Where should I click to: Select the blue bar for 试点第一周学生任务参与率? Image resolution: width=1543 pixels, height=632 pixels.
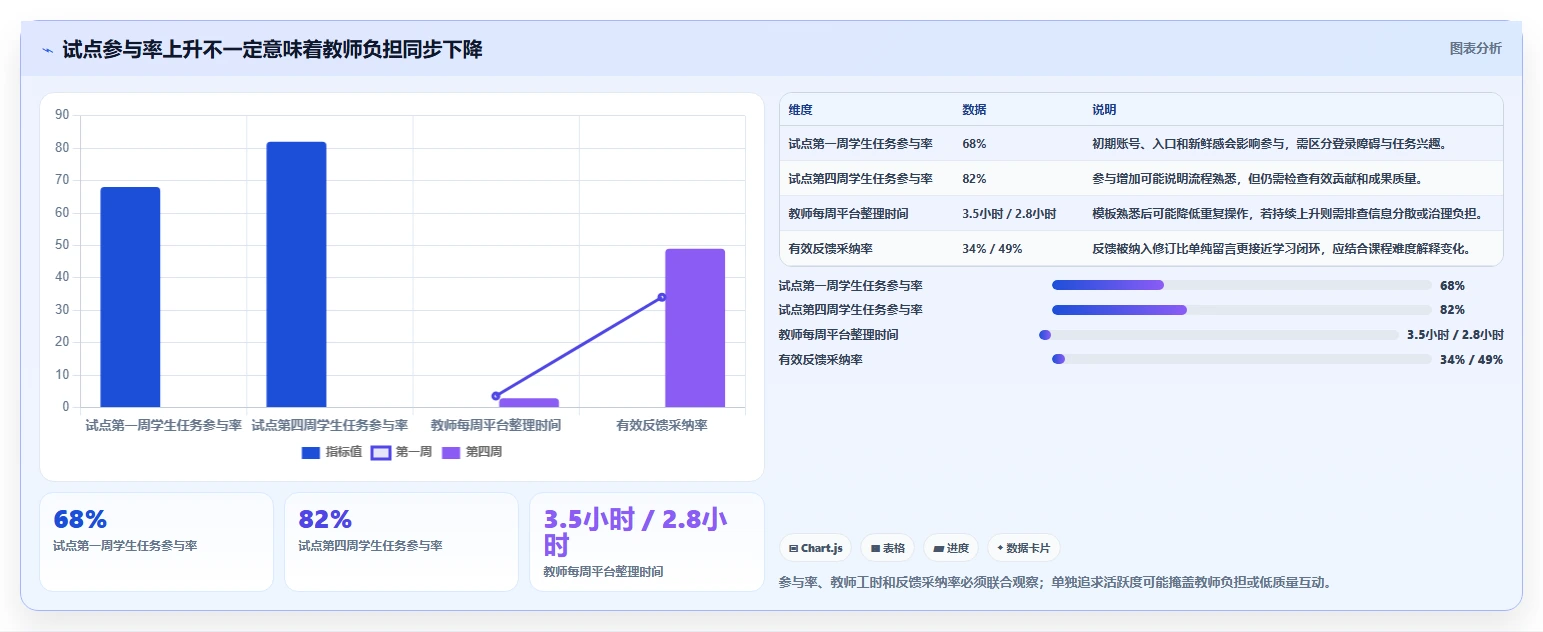point(130,297)
